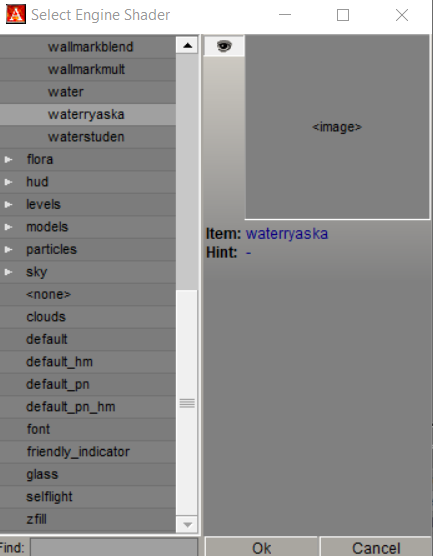The height and width of the screenshot is (556, 433).
Task: Choose the water shader
Action: [x=88, y=92]
